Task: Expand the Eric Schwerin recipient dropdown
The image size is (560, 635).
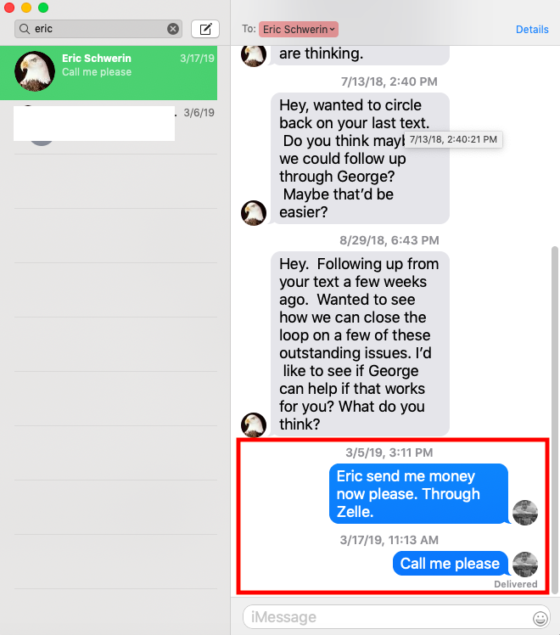Action: 299,30
